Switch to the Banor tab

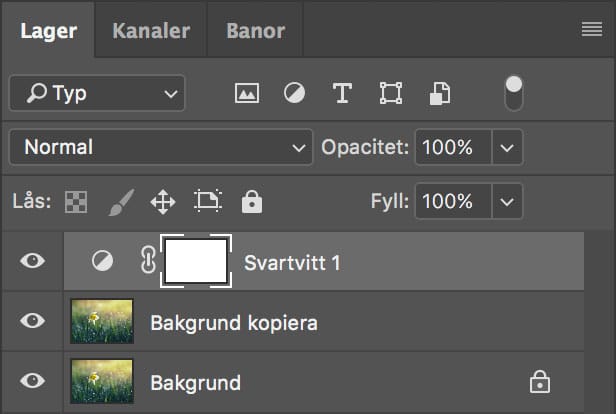coord(255,31)
